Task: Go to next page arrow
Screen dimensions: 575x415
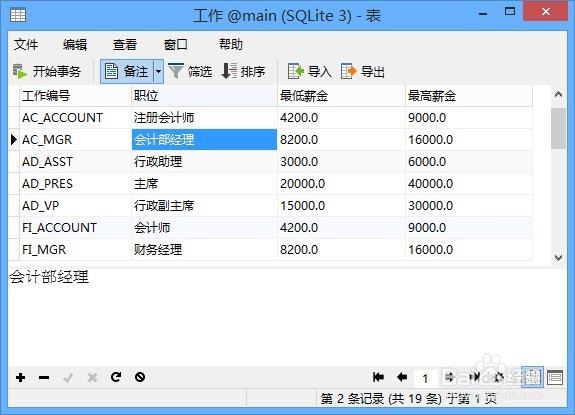Action: [450, 377]
